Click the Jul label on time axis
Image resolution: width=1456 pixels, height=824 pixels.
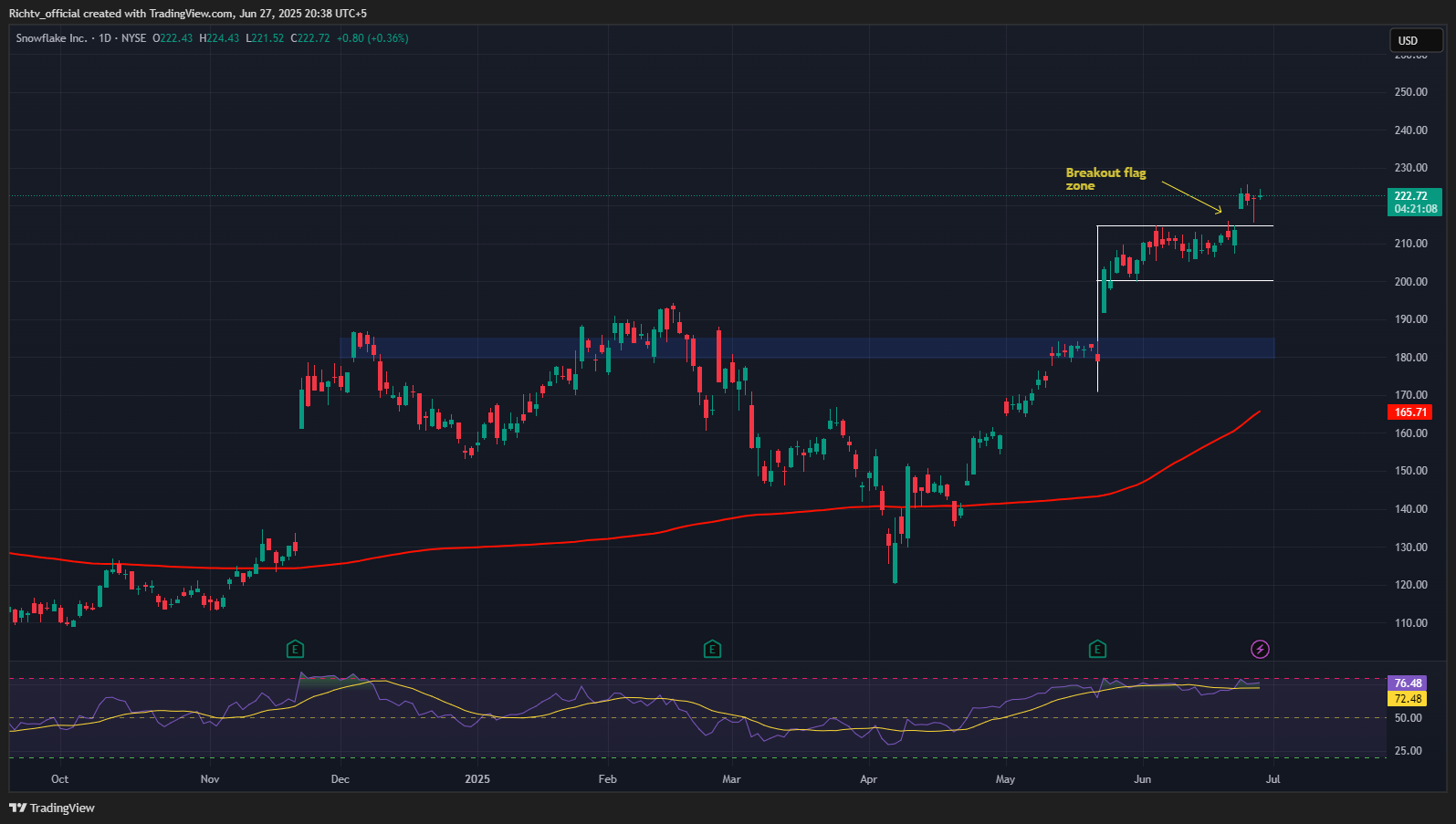1273,779
